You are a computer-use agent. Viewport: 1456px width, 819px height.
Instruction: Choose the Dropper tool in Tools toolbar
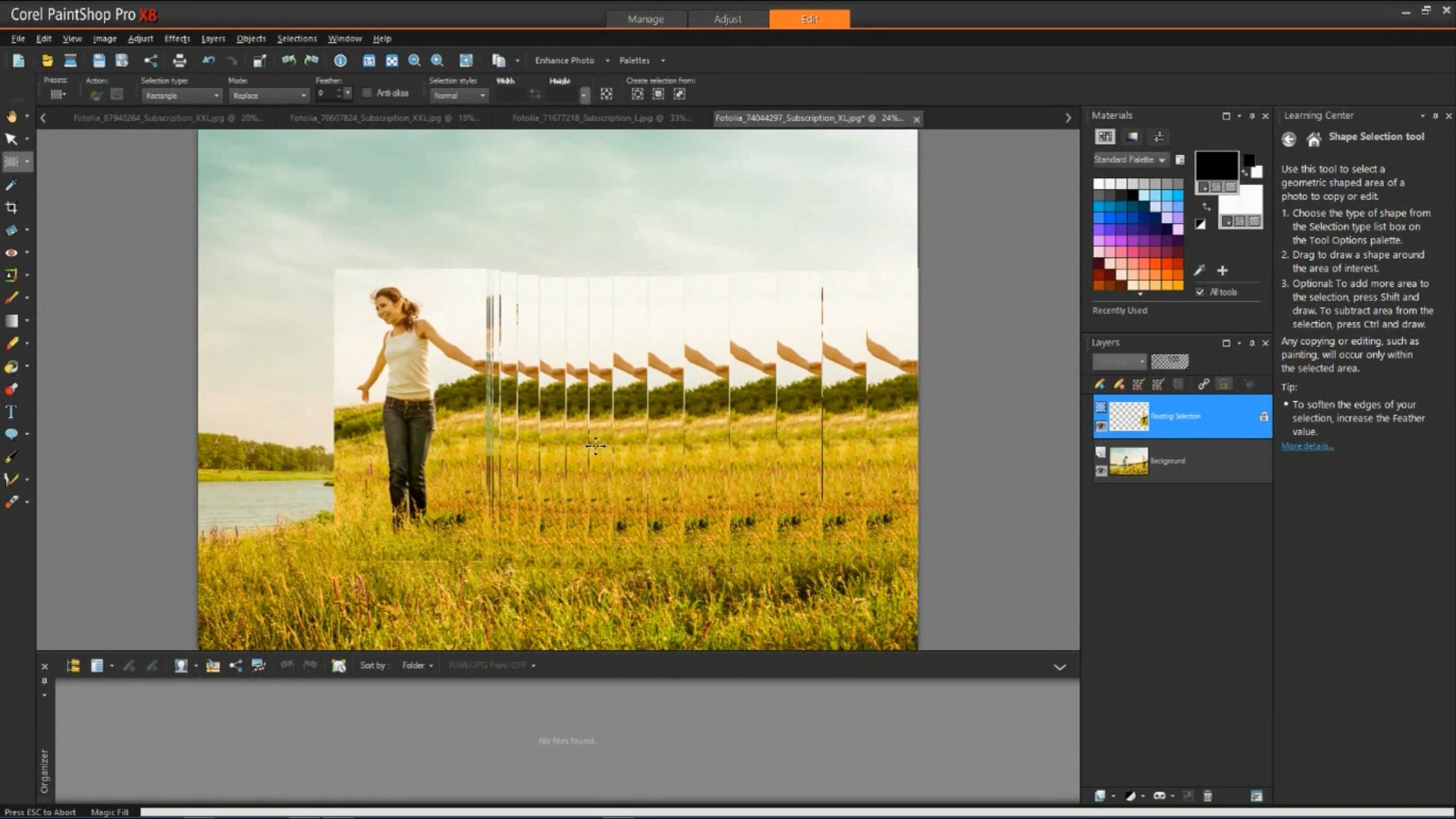click(x=11, y=184)
